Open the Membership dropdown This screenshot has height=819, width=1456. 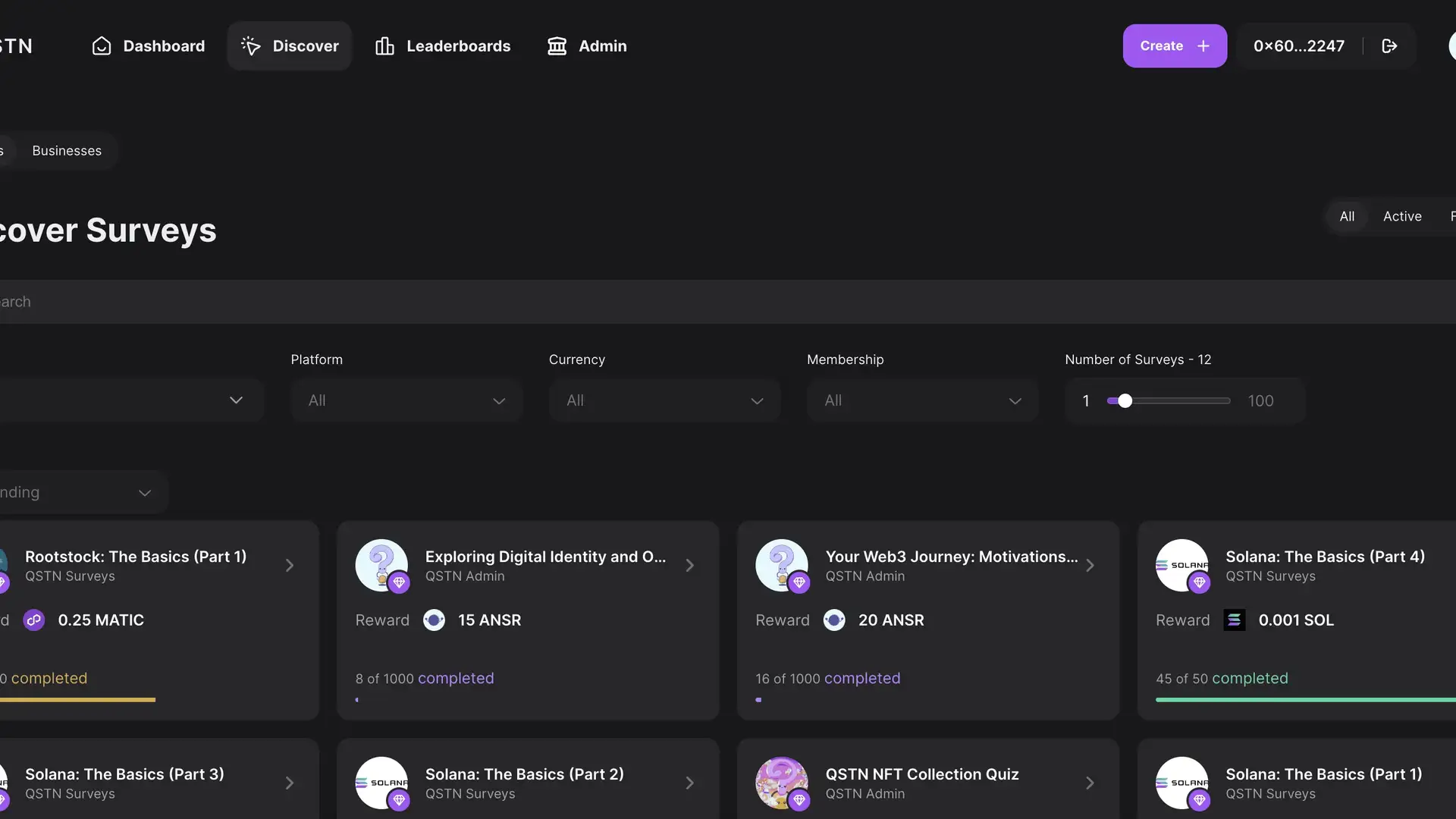coord(922,400)
